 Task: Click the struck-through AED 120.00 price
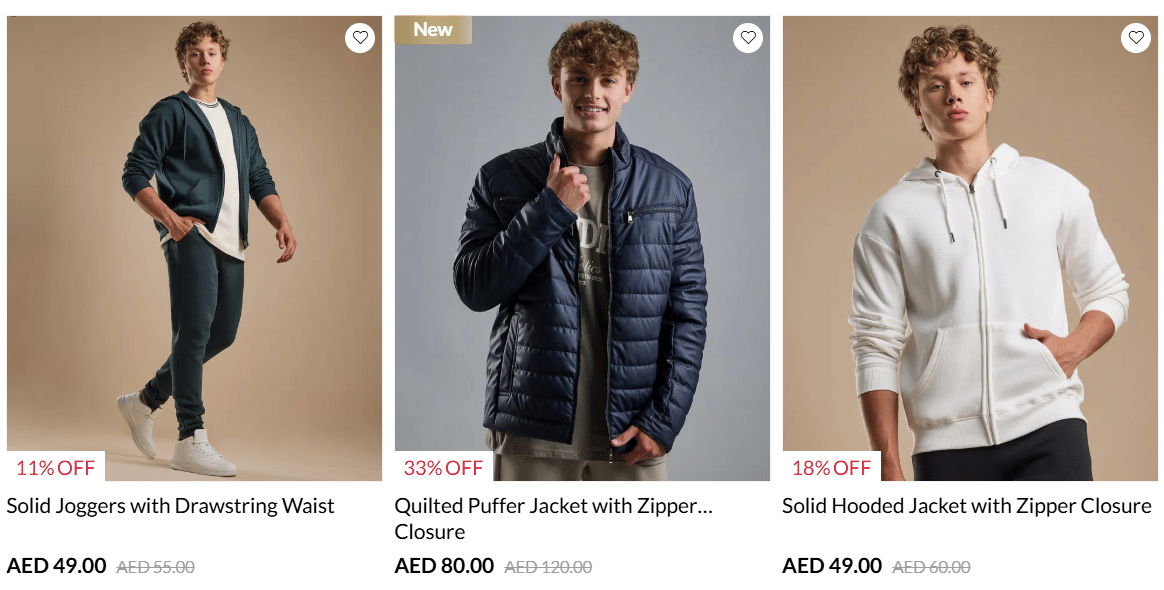(x=548, y=567)
